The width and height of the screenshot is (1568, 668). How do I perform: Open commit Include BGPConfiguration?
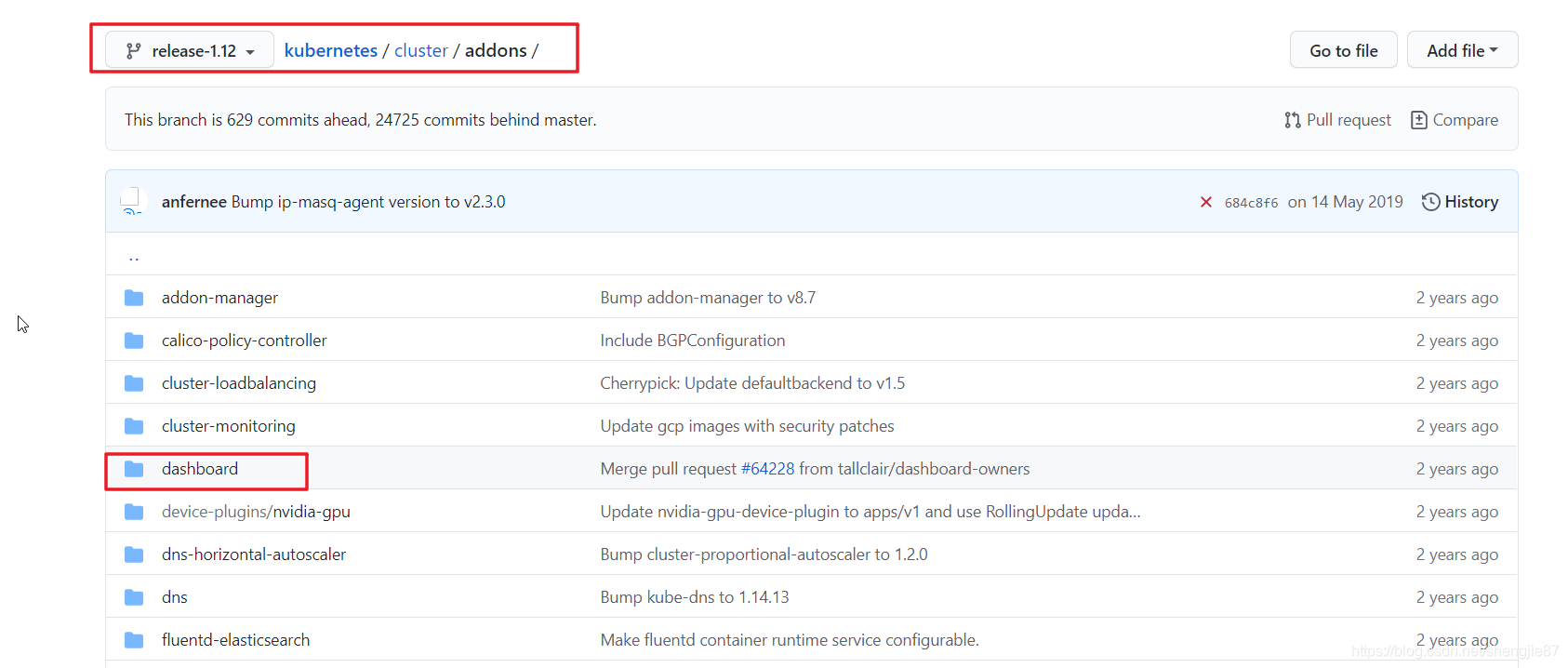(x=693, y=341)
